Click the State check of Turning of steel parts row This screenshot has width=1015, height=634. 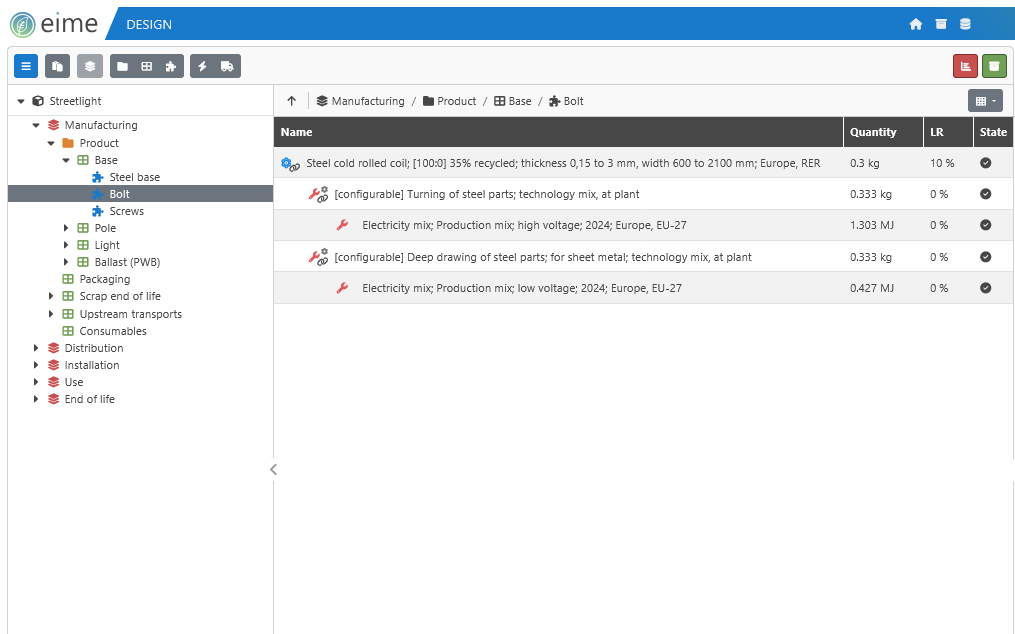point(985,194)
